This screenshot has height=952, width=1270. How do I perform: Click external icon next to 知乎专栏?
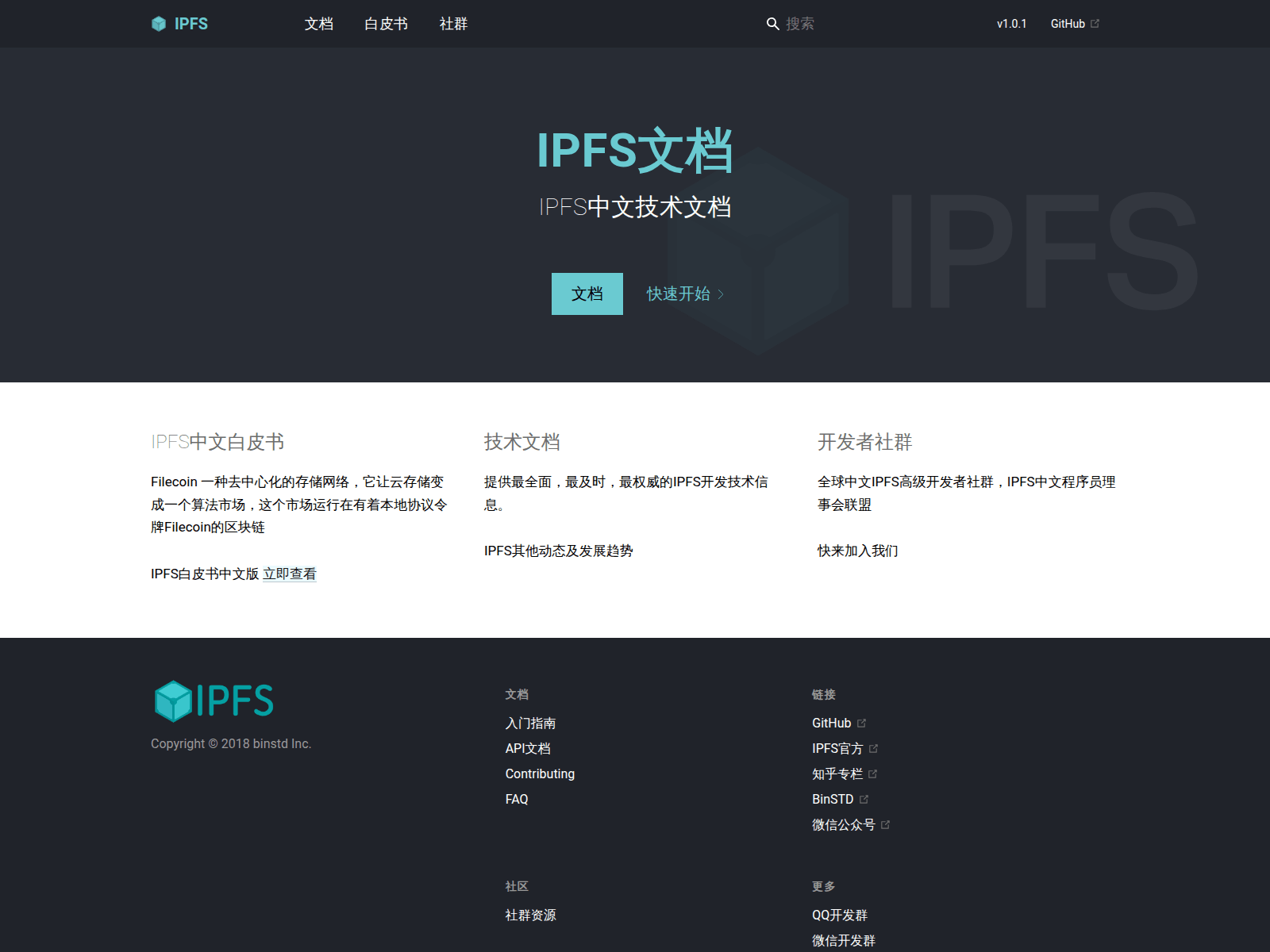(873, 774)
